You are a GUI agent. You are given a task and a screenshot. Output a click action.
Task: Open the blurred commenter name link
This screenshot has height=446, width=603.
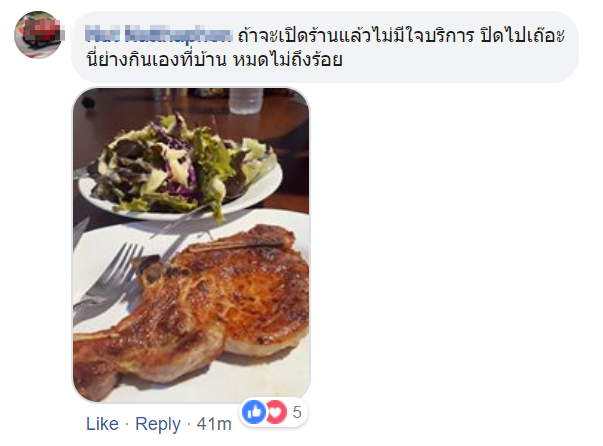pyautogui.click(x=158, y=35)
